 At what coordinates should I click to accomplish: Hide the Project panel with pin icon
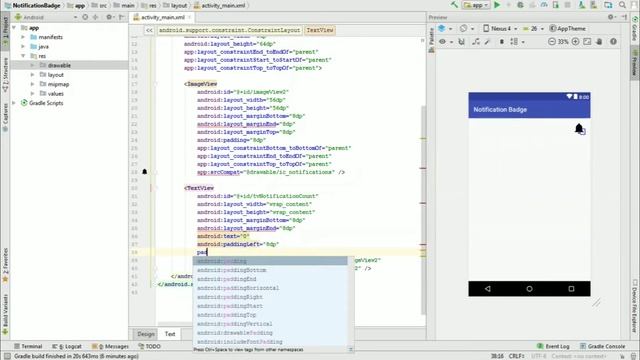click(122, 17)
